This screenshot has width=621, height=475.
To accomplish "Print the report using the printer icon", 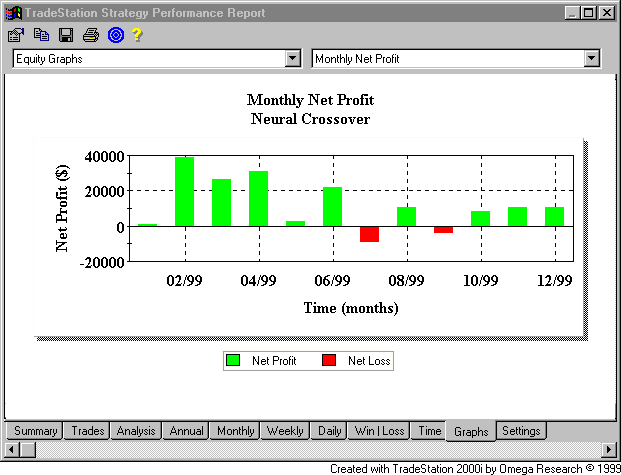I will click(91, 35).
